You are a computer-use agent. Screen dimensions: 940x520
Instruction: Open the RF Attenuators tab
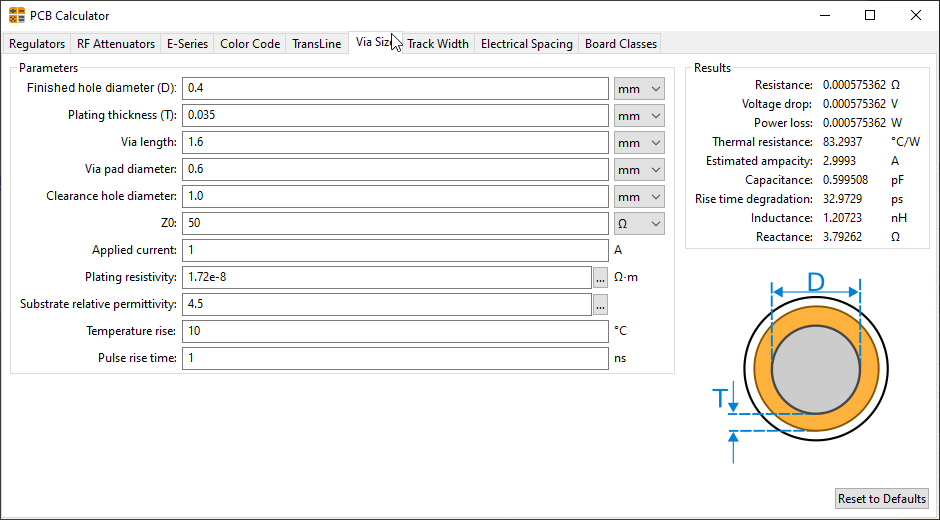click(x=116, y=44)
